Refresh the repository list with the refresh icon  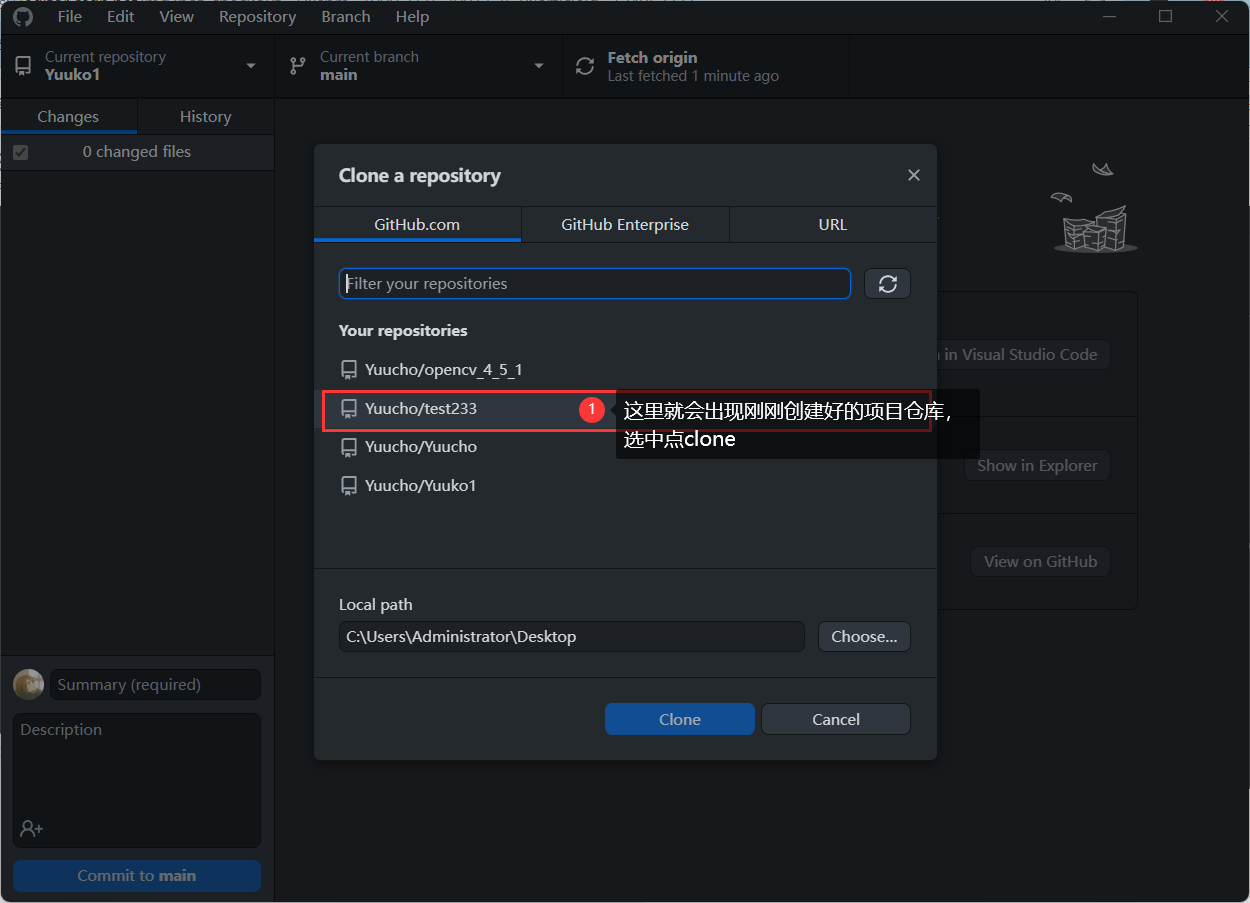point(887,284)
